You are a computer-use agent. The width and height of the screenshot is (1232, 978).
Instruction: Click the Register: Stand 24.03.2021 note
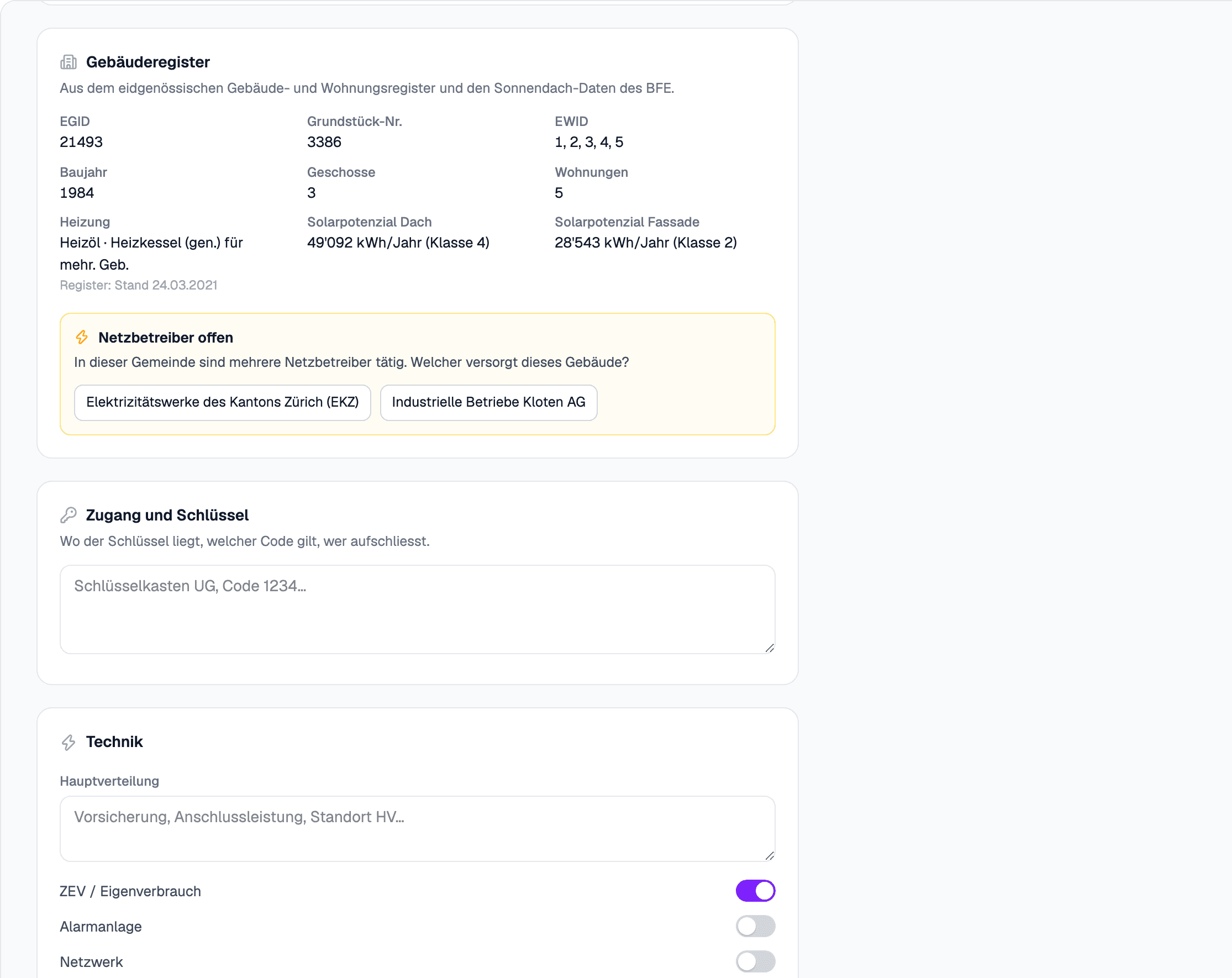138,285
